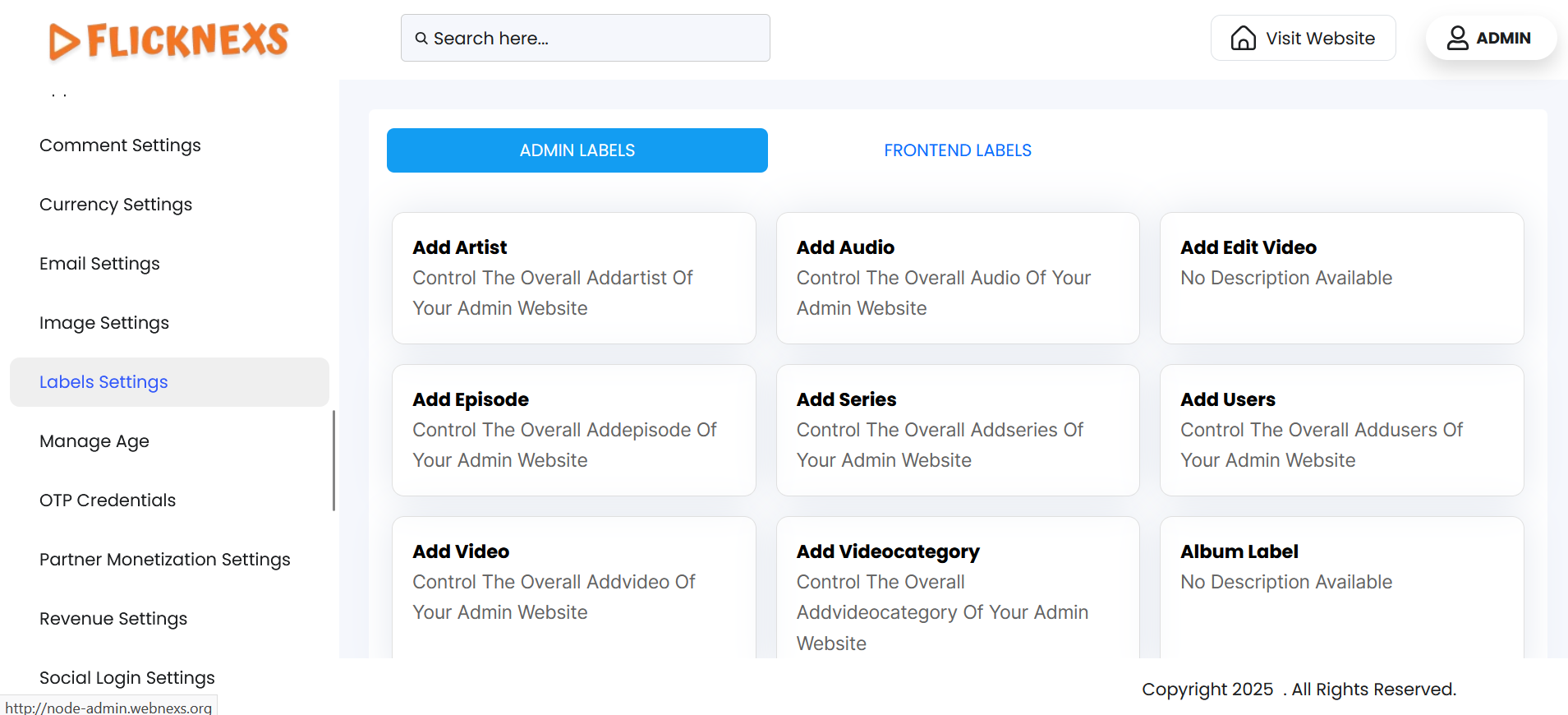The height and width of the screenshot is (715, 1568).
Task: Click the home icon beside Visit Website
Action: pyautogui.click(x=1243, y=39)
